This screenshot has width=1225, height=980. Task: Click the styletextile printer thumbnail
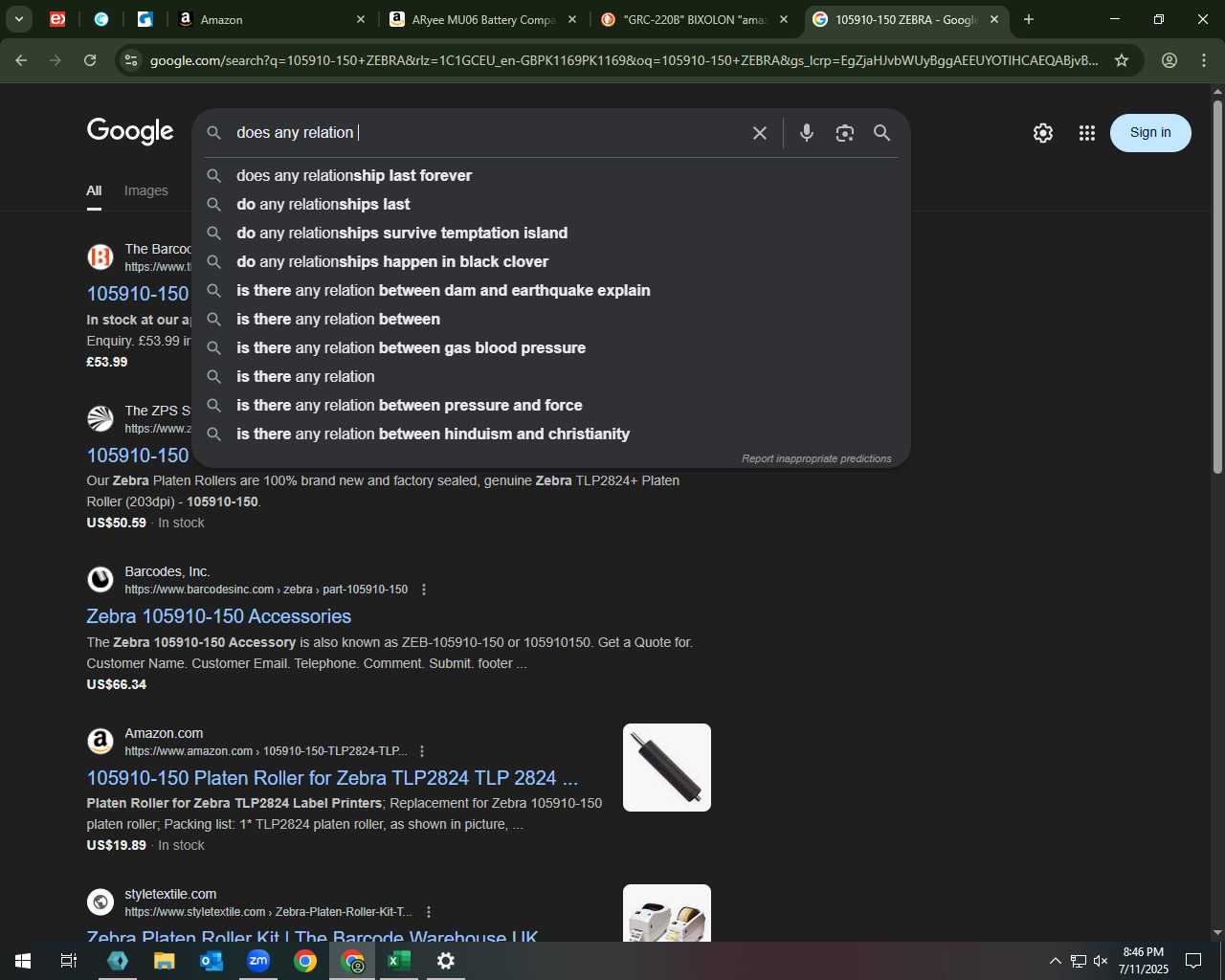(x=667, y=912)
